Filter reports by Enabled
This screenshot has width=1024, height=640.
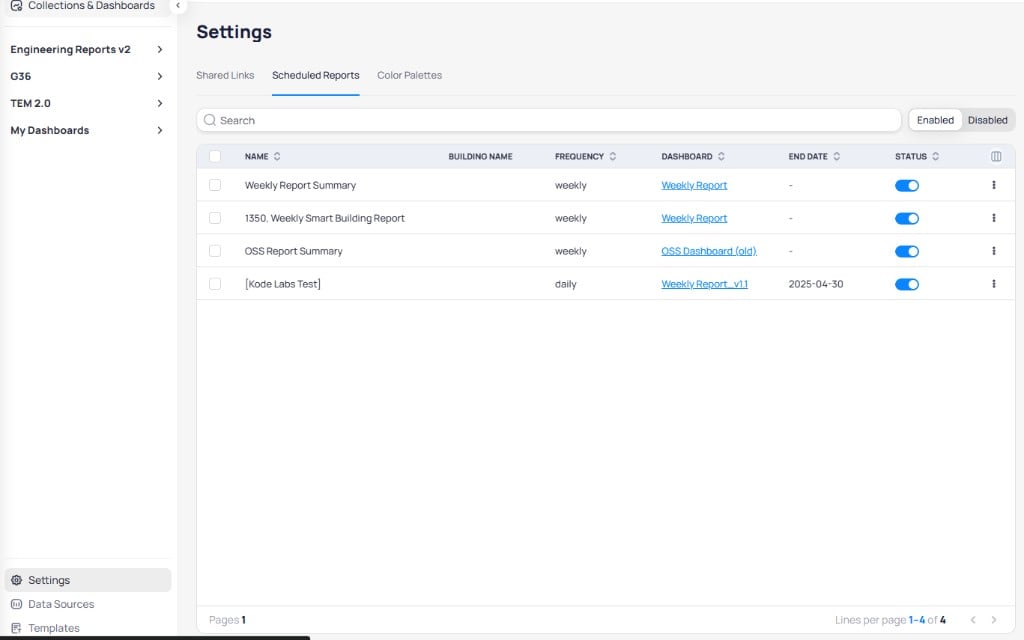(x=935, y=120)
